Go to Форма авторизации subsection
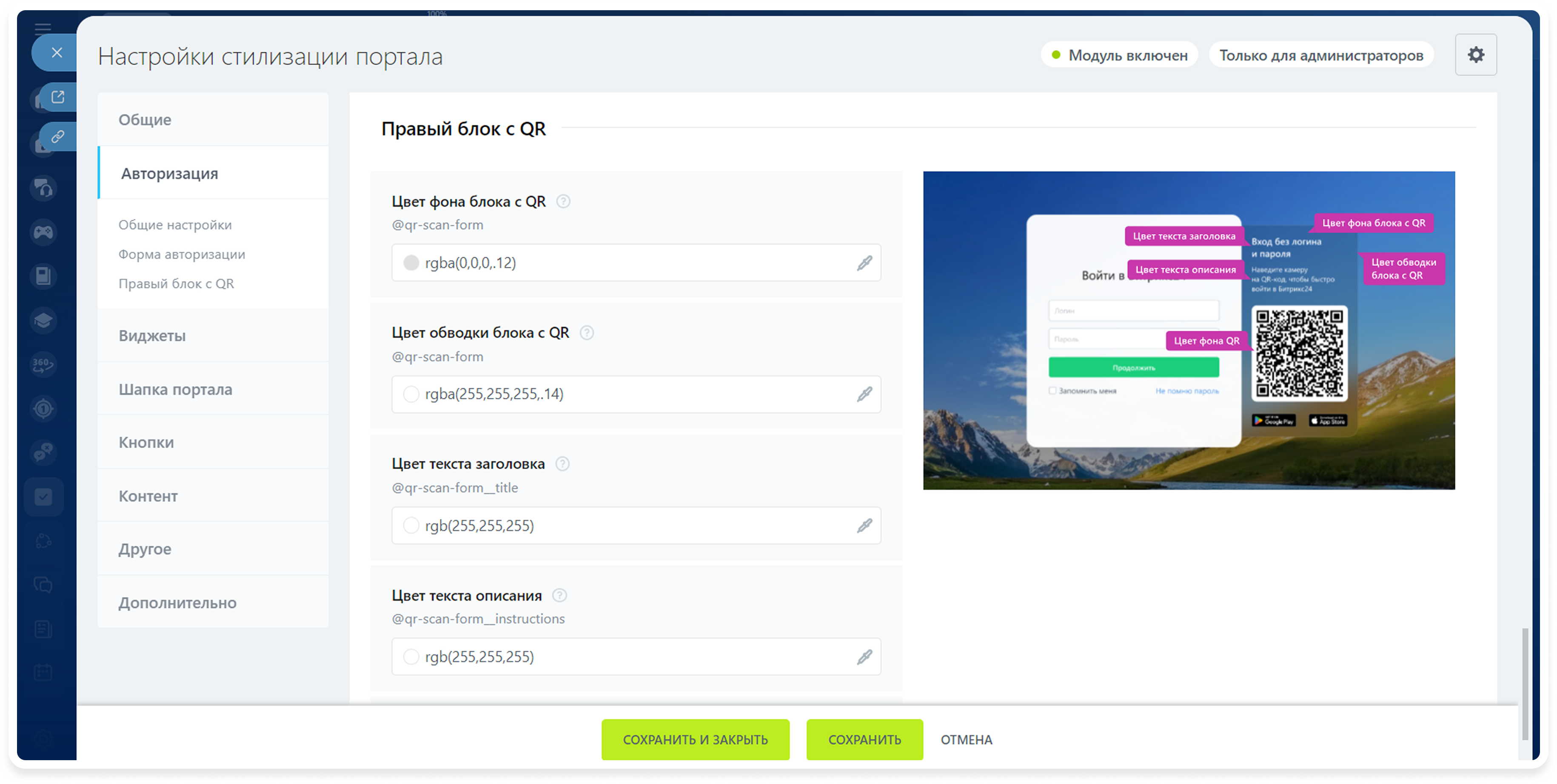 click(x=182, y=254)
